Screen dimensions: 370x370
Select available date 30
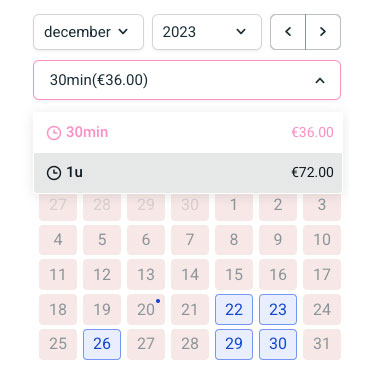(278, 344)
